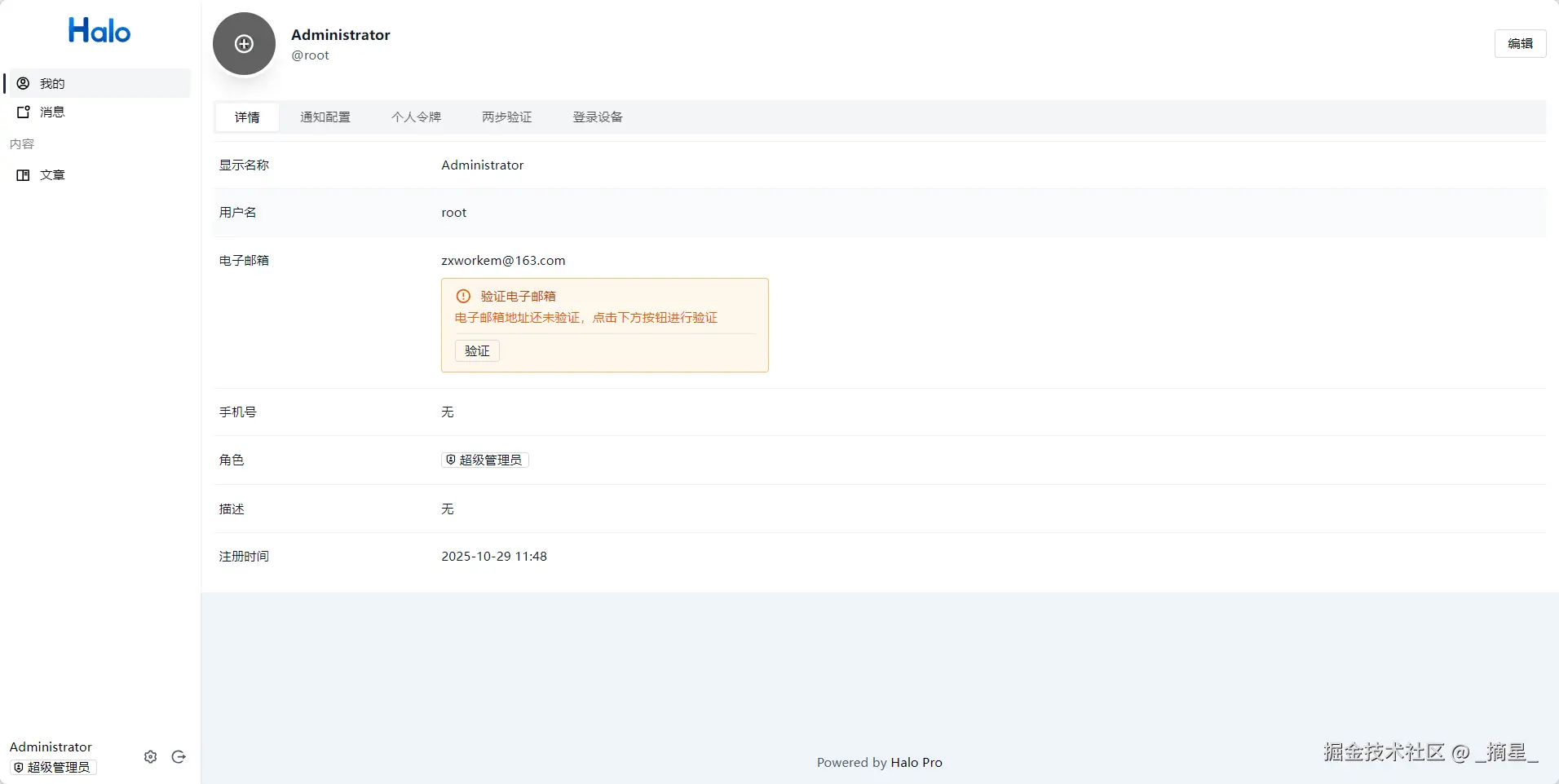
Task: Click the warning icon in email alert
Action: [x=463, y=296]
